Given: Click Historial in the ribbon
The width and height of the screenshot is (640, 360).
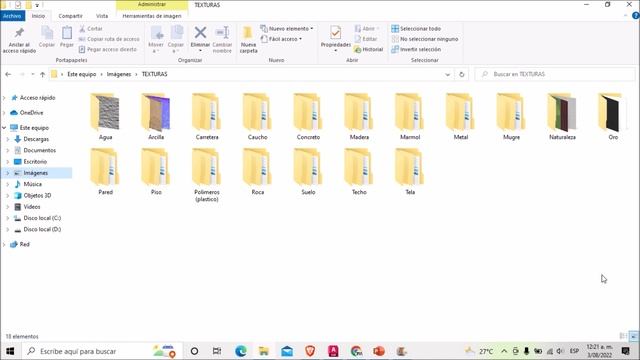Looking at the screenshot, I should [369, 49].
